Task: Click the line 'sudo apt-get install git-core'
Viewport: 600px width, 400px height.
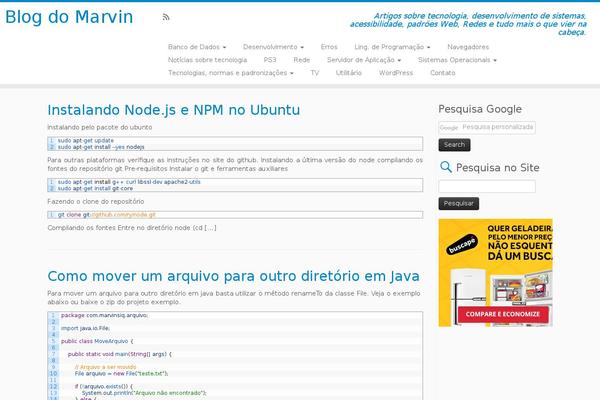Action: 95,188
